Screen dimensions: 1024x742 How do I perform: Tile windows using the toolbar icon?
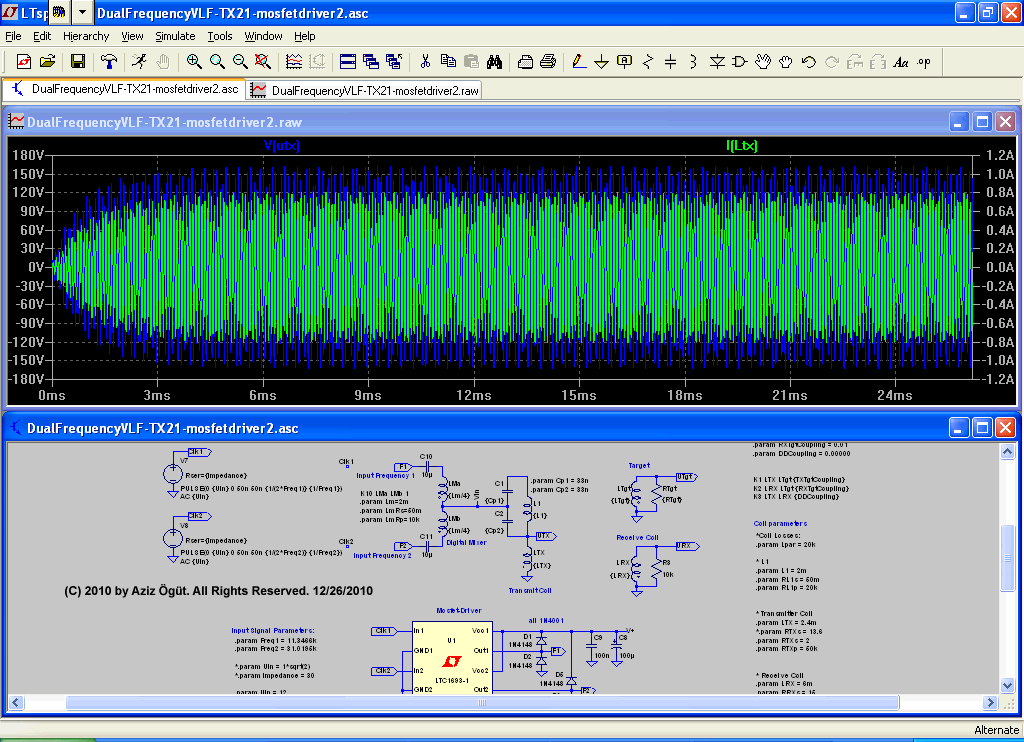(x=347, y=61)
